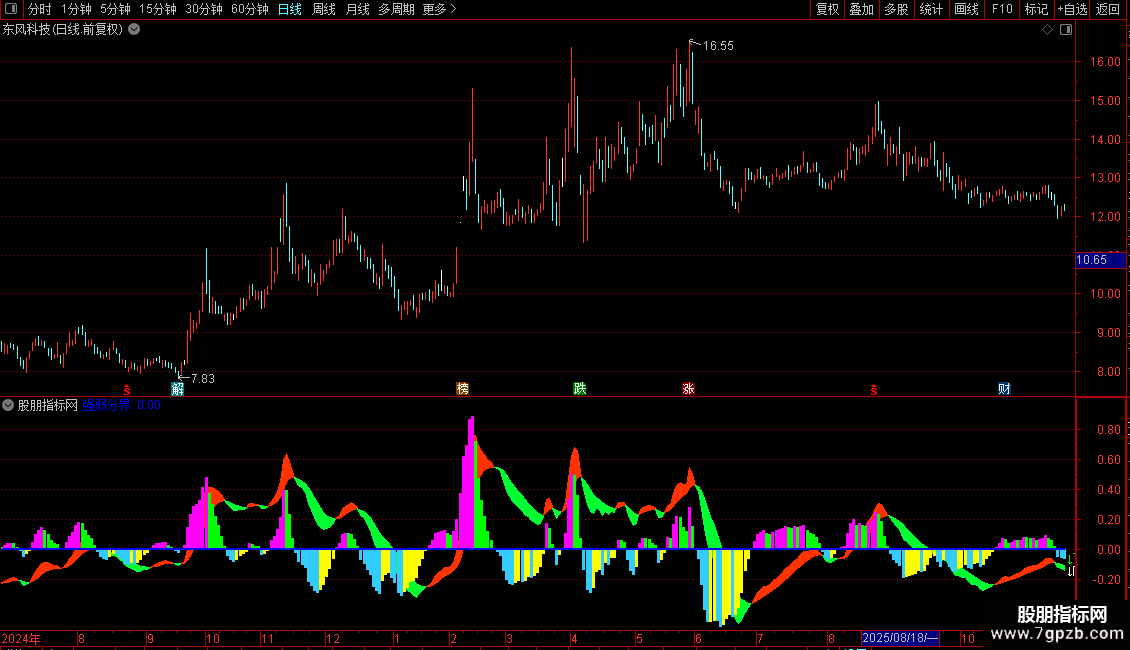Click the 解 event marker
This screenshot has width=1130, height=650.
[x=177, y=389]
